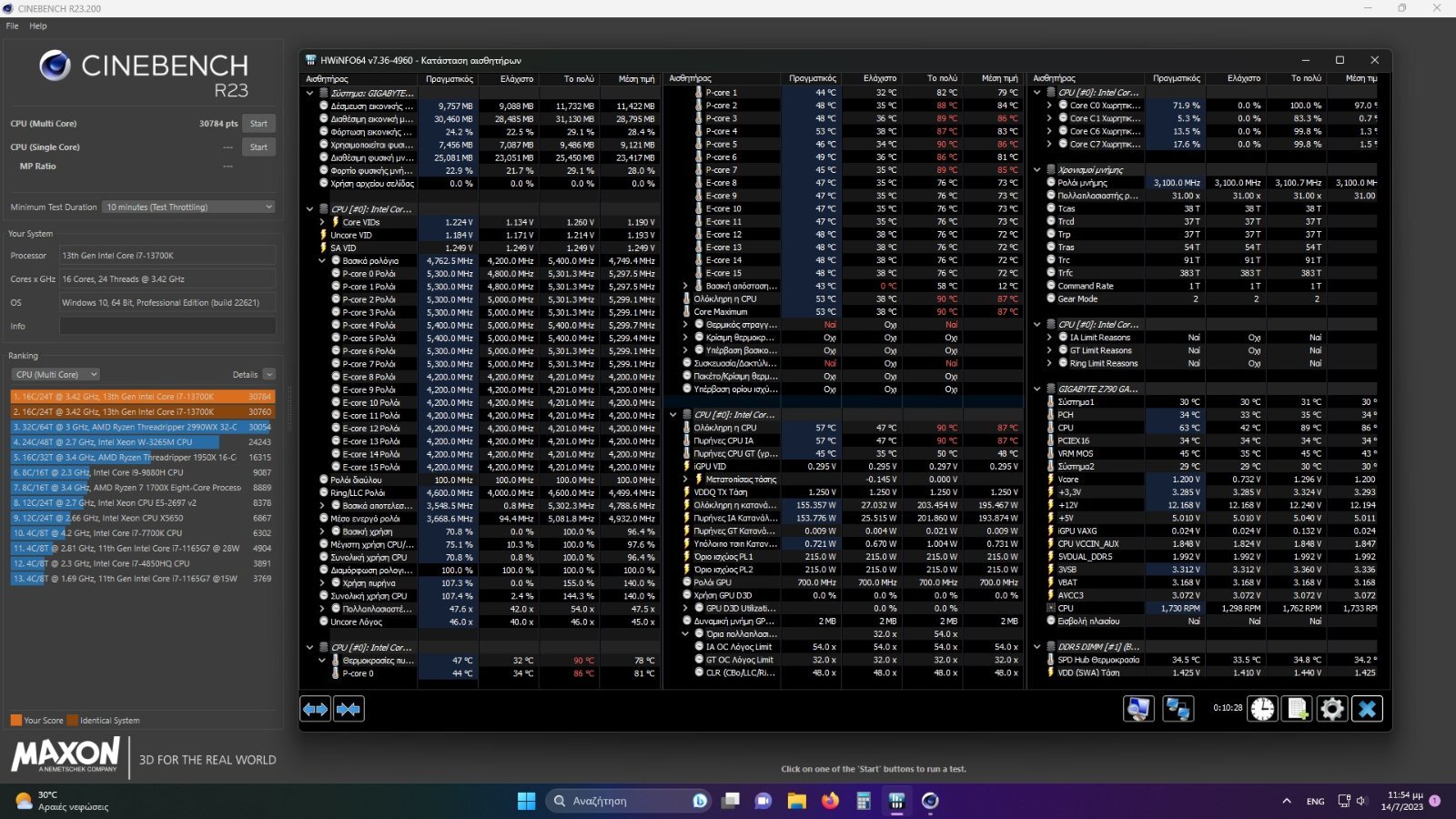This screenshot has width=1456, height=819.
Task: Click the shrink columns arrows icon in HWiNFO
Action: tap(349, 709)
